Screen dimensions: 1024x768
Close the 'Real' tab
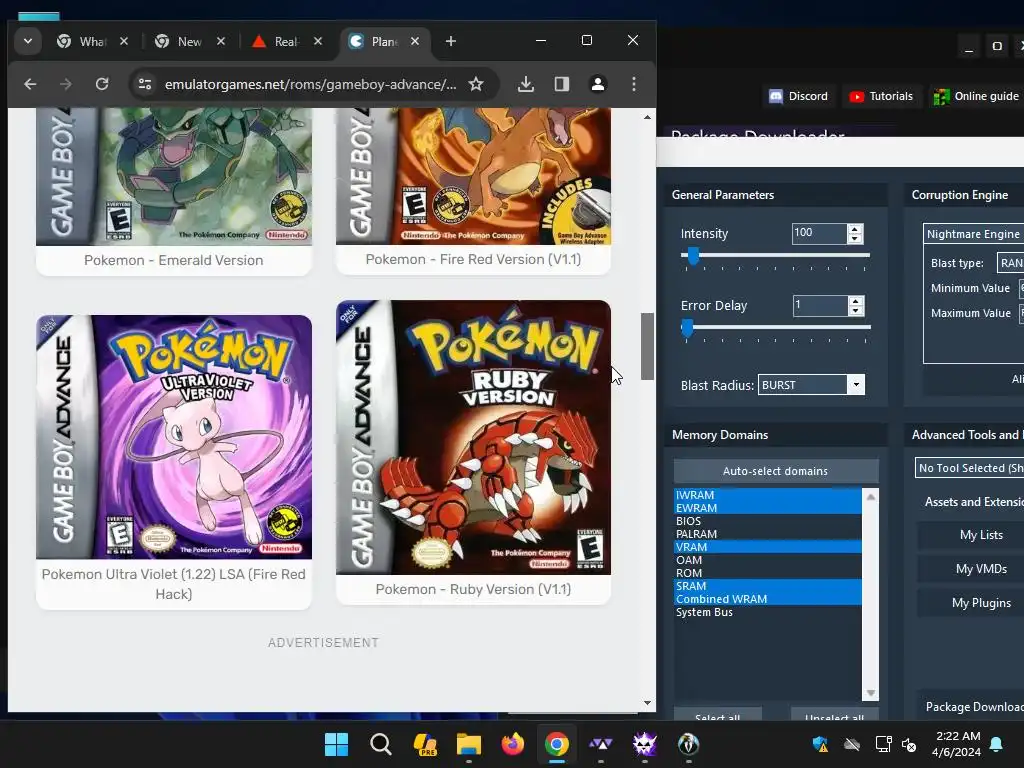pyautogui.click(x=318, y=41)
